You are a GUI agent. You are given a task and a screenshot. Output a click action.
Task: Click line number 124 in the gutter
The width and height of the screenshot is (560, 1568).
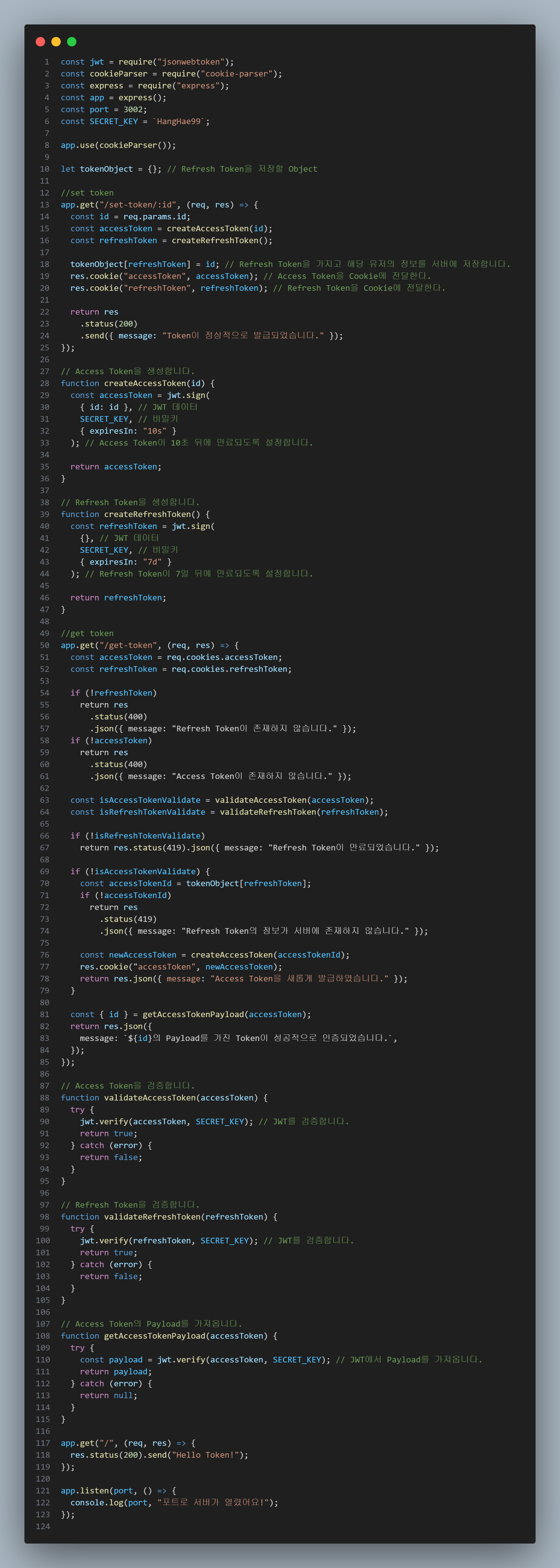point(43,1527)
